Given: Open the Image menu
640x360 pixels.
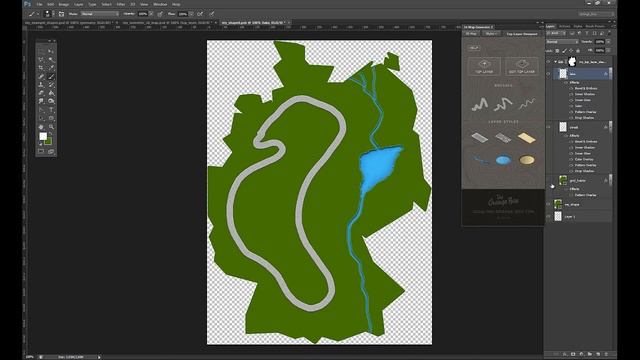Looking at the screenshot, I should tap(64, 4).
